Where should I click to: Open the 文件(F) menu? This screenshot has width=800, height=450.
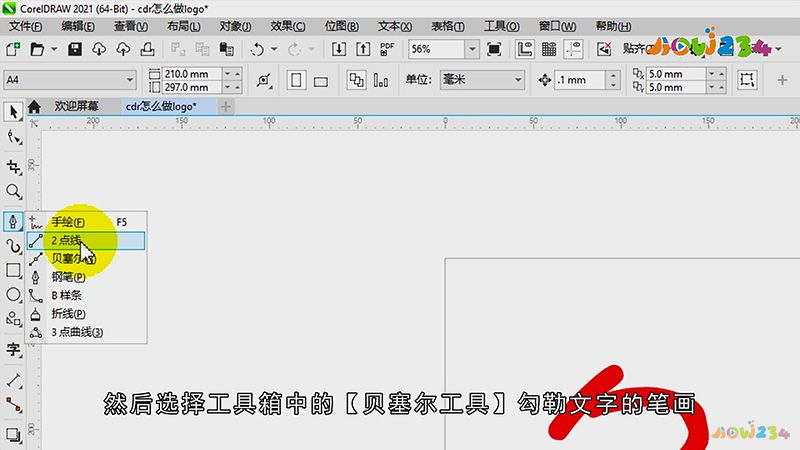click(x=25, y=26)
